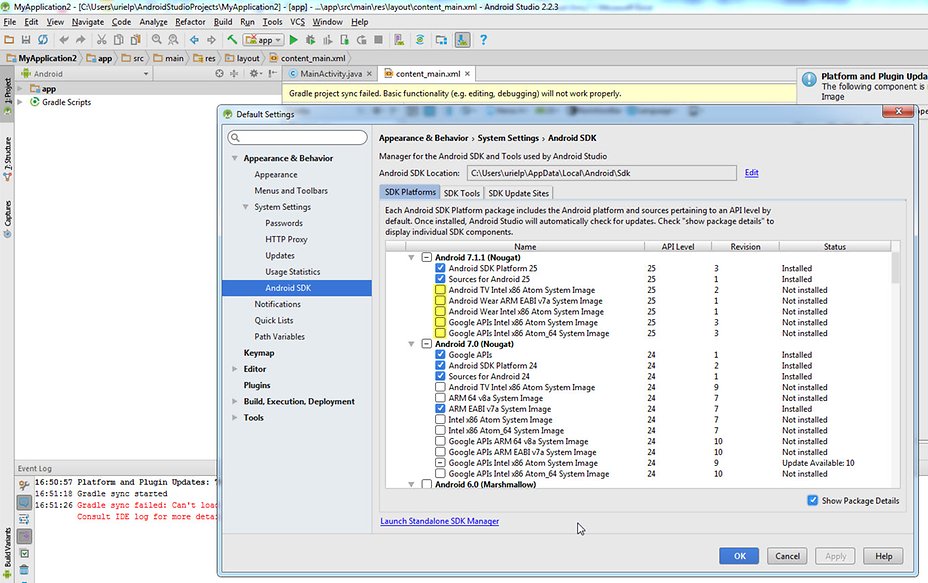Expand the Tools settings section
The image size is (928, 583).
point(235,417)
